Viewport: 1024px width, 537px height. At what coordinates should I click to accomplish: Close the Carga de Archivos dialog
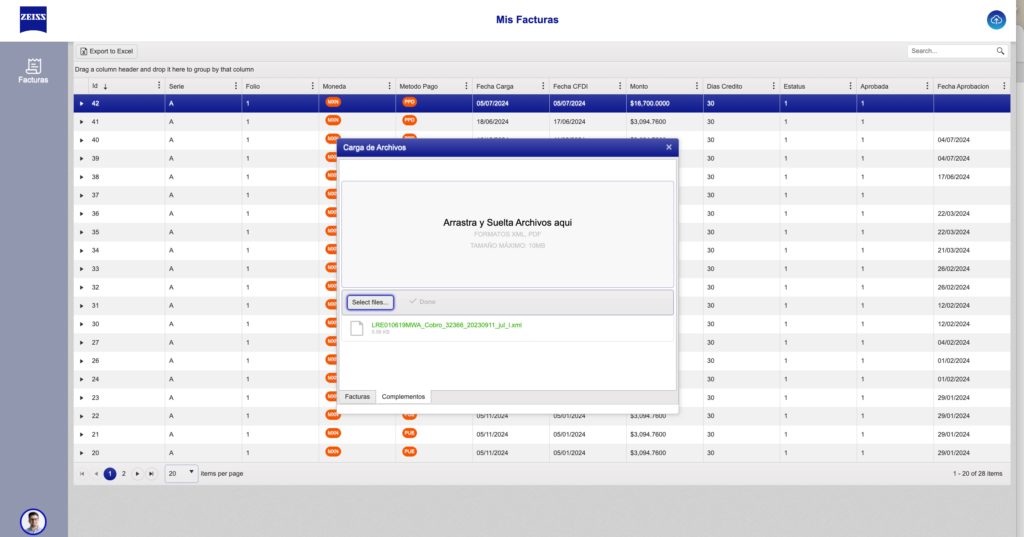(669, 147)
